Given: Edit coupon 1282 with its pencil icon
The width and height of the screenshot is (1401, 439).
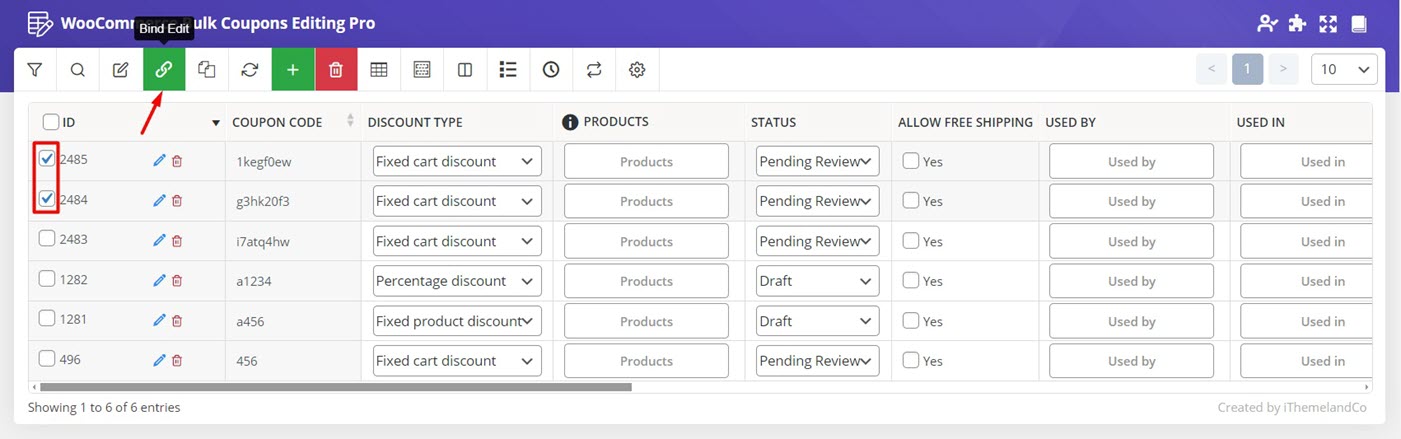Looking at the screenshot, I should [159, 281].
